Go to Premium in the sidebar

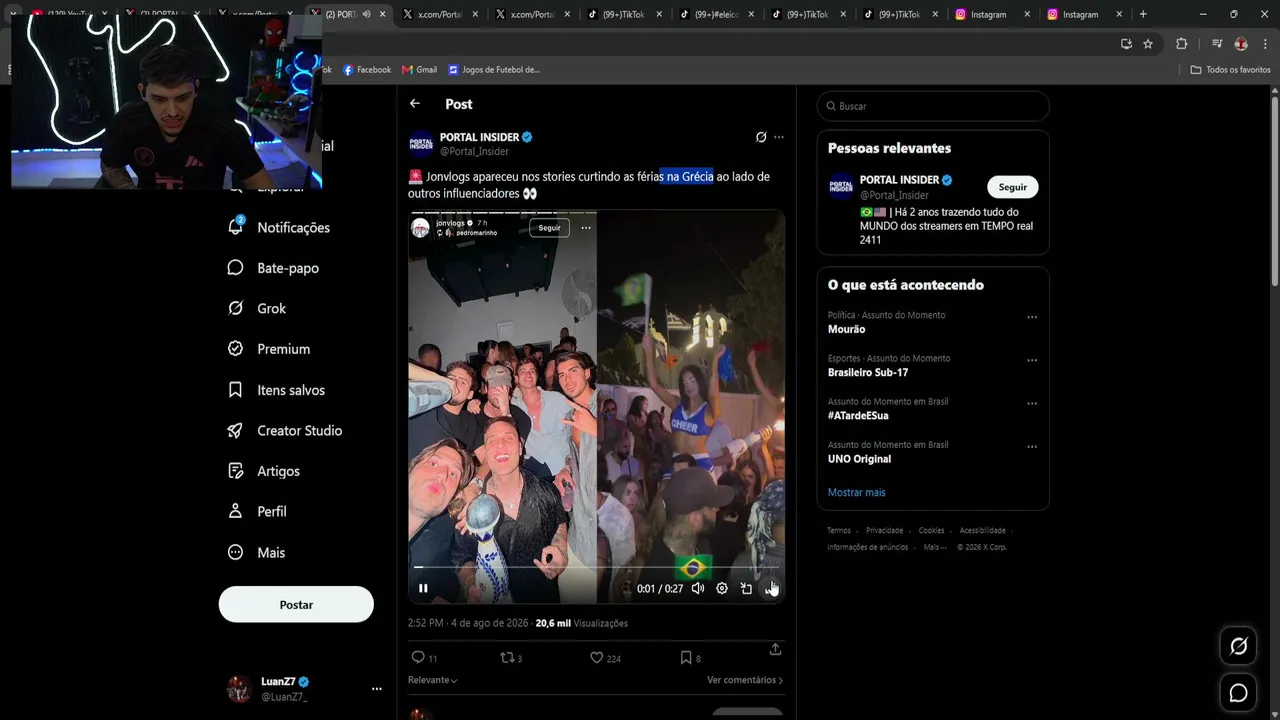click(269, 349)
